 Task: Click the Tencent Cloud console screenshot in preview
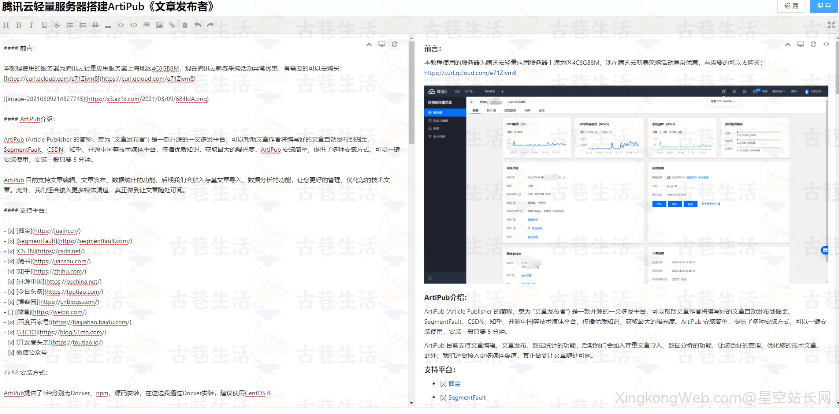pos(626,184)
